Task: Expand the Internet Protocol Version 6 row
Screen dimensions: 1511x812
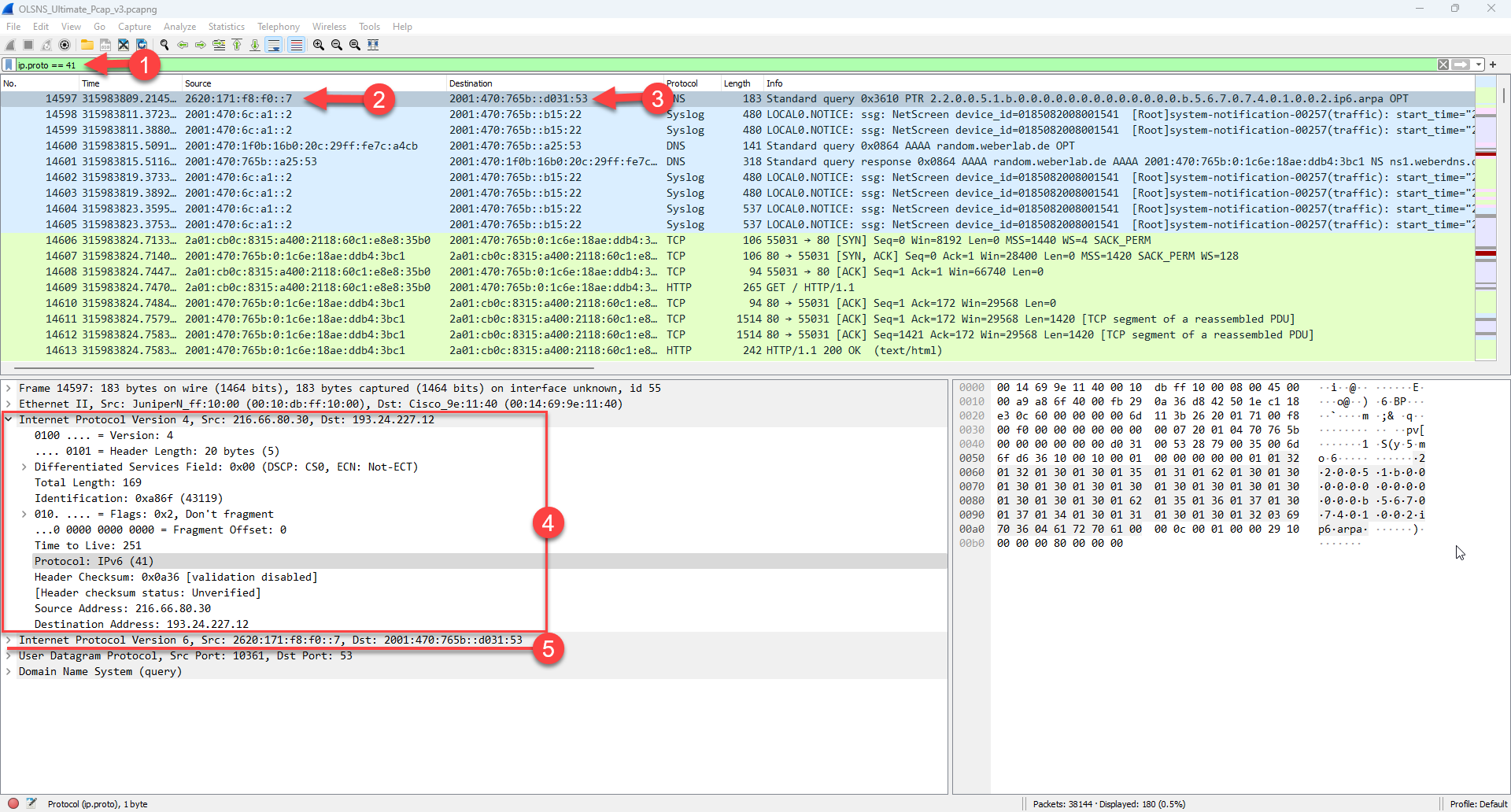Action: pyautogui.click(x=9, y=640)
